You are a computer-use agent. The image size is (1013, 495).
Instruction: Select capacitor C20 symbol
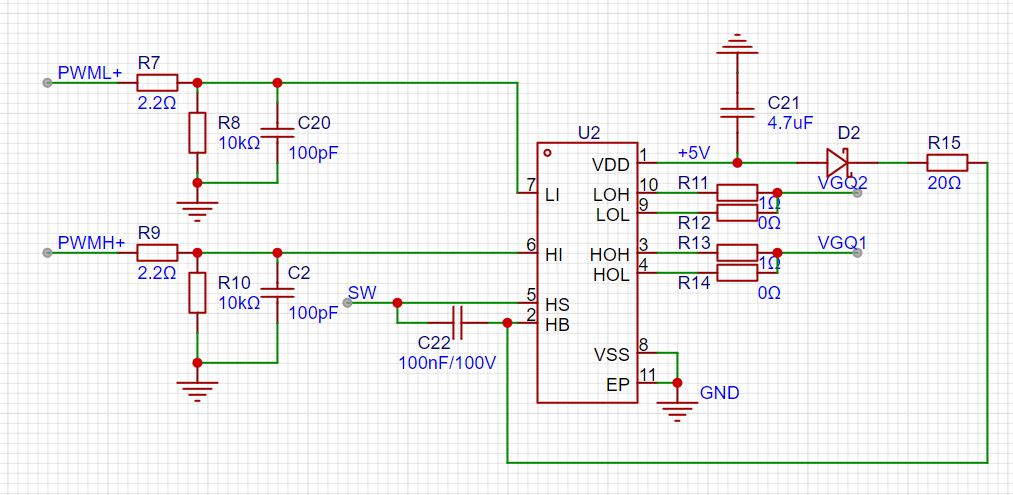coord(277,132)
